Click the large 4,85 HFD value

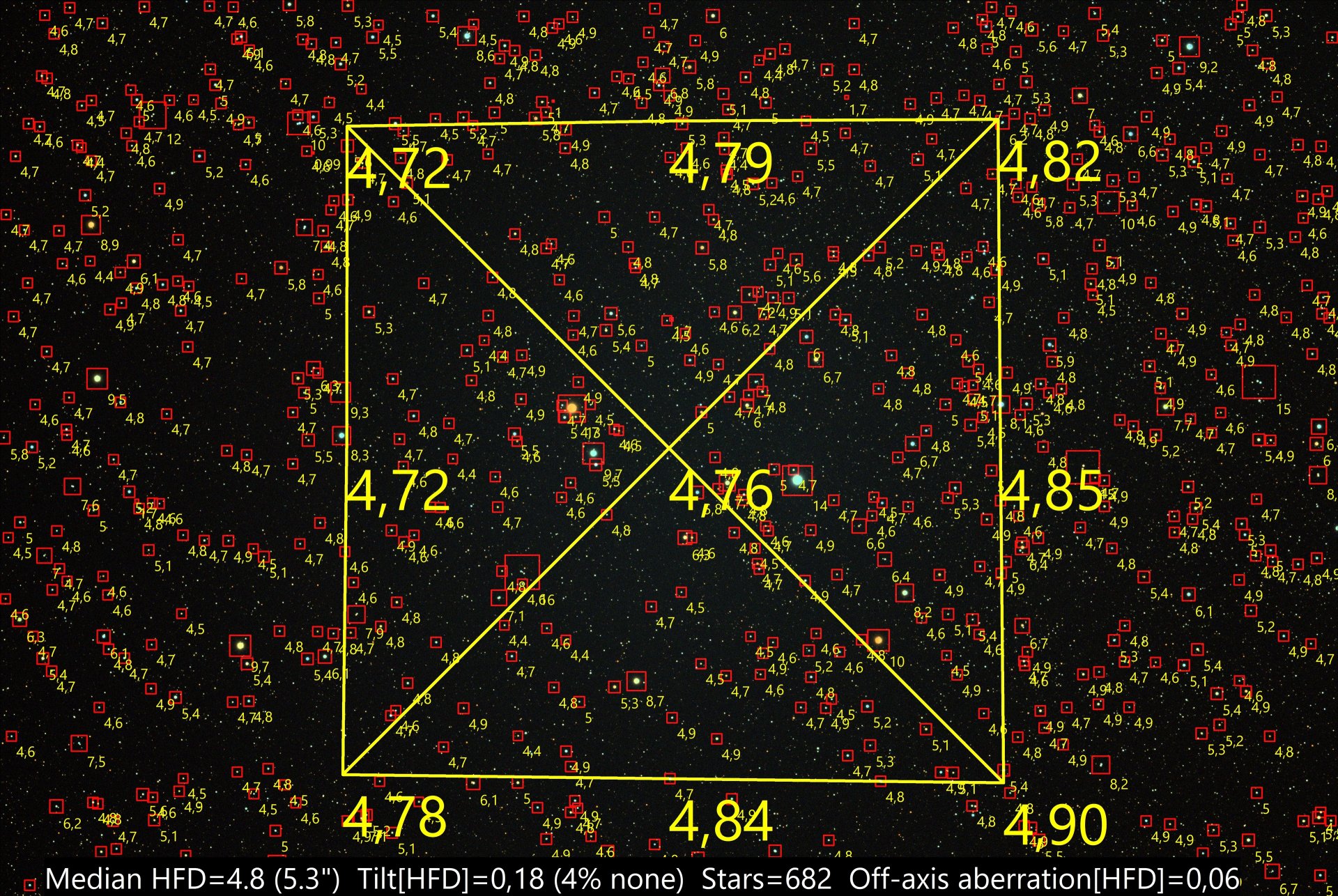(1052, 491)
